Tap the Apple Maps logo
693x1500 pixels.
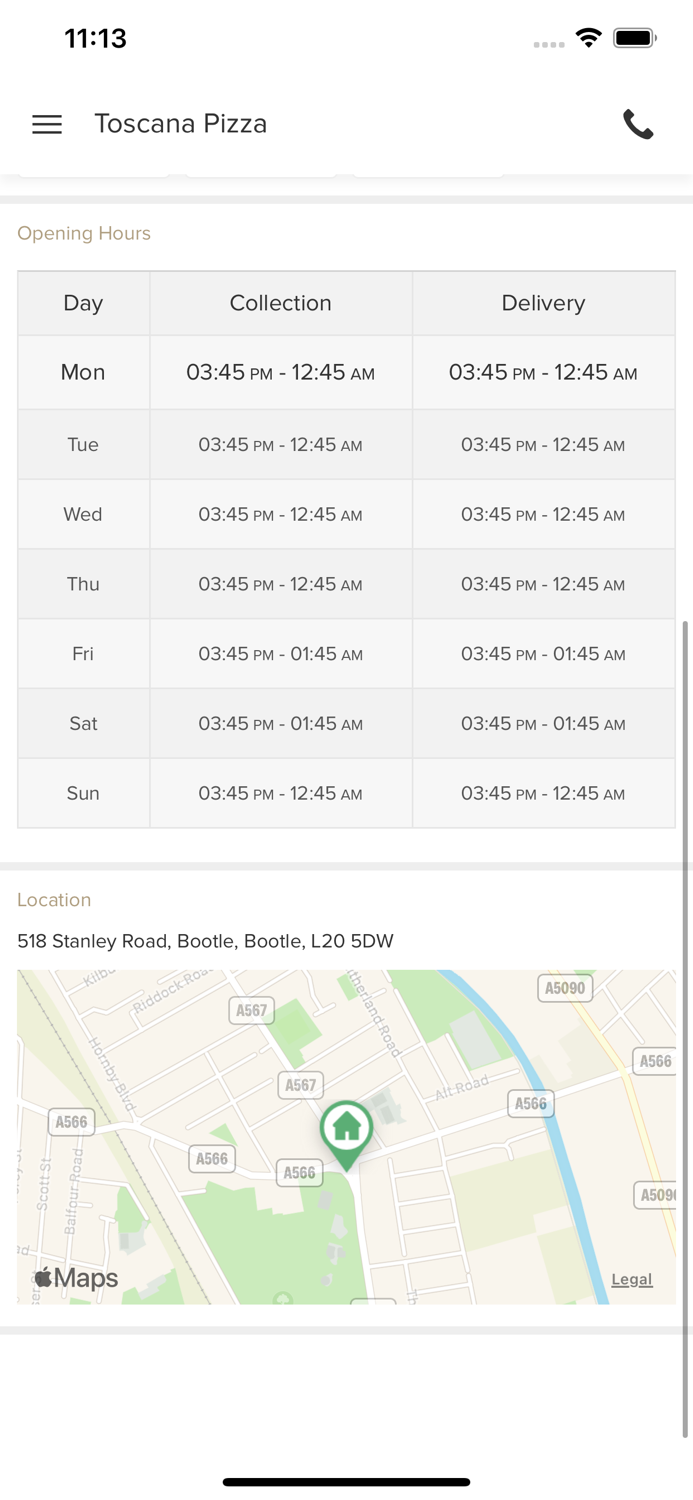(76, 1278)
